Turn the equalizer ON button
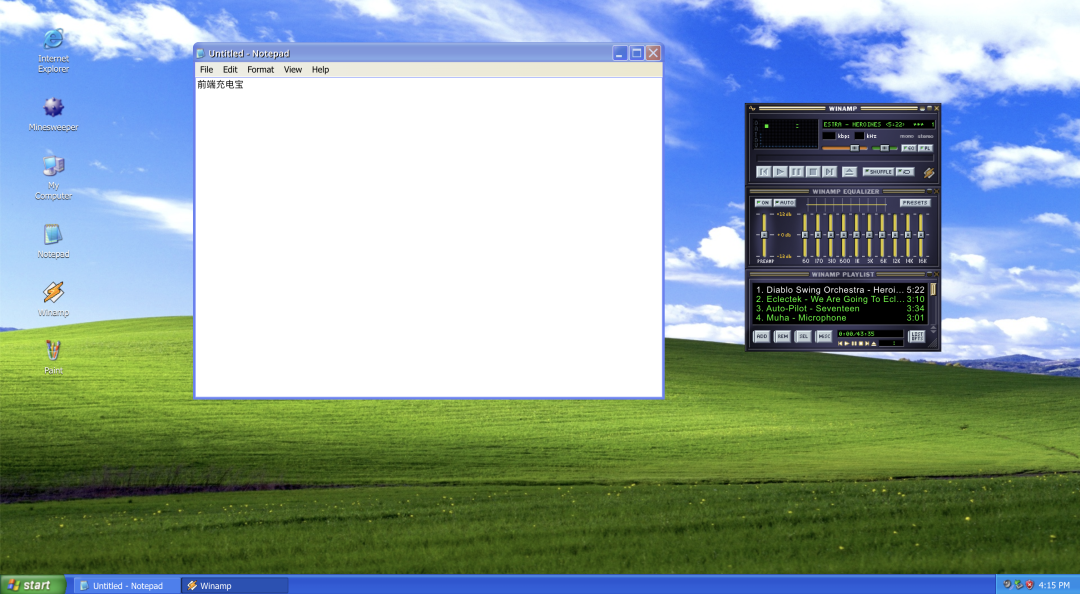This screenshot has width=1080, height=594. tap(763, 203)
